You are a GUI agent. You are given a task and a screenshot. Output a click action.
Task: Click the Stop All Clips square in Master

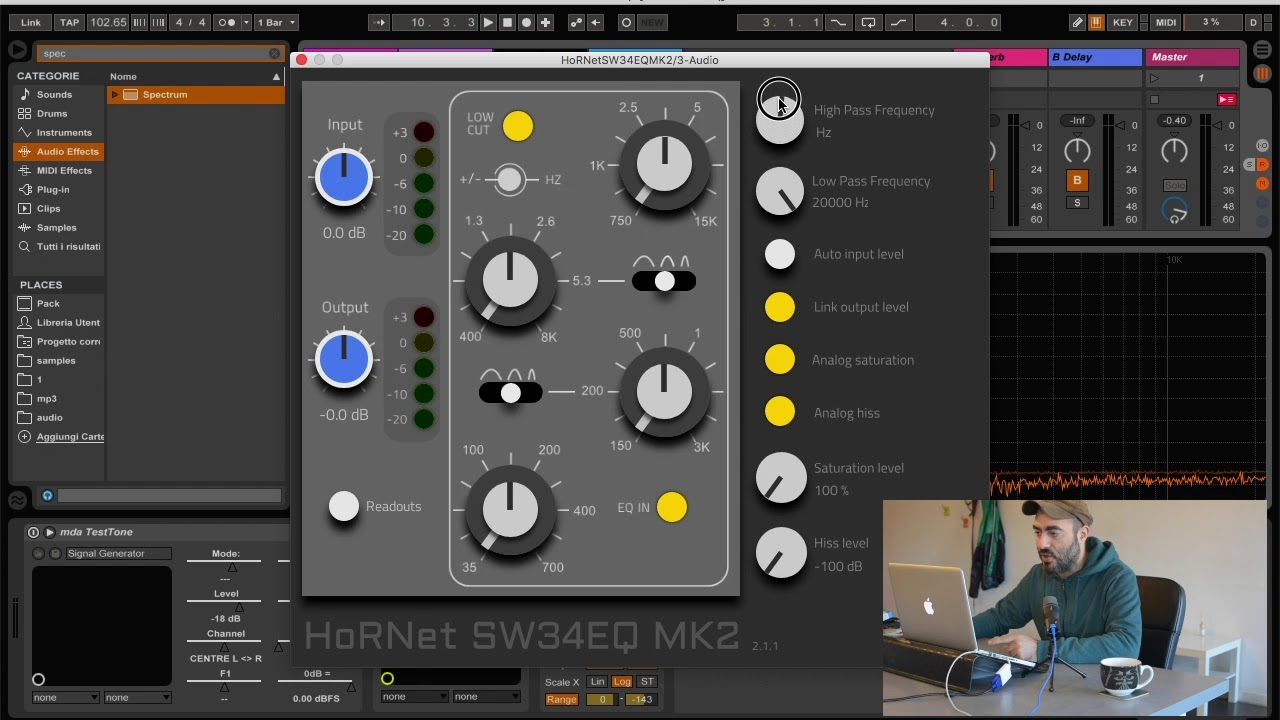click(x=1154, y=99)
